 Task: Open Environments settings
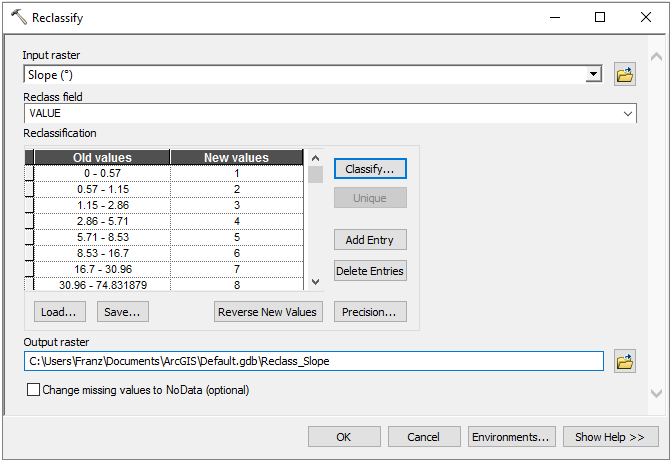coord(511,437)
